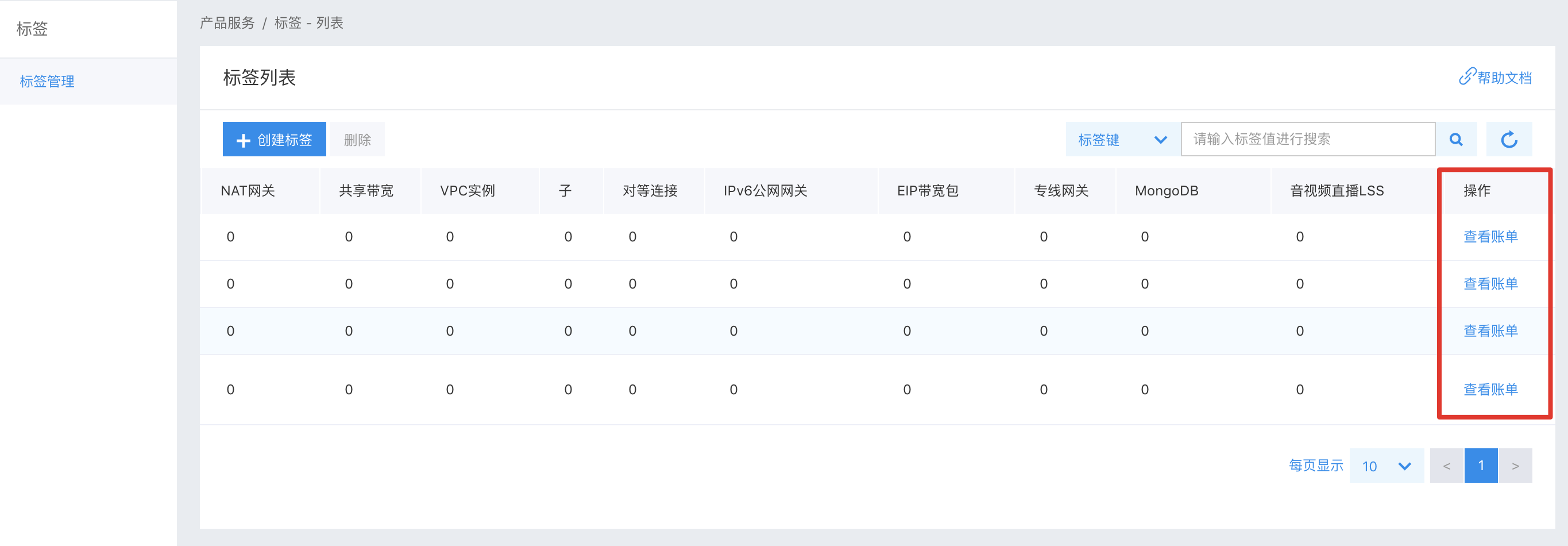This screenshot has height=546, width=1568.
Task: Click the 创建标签 button
Action: point(274,139)
